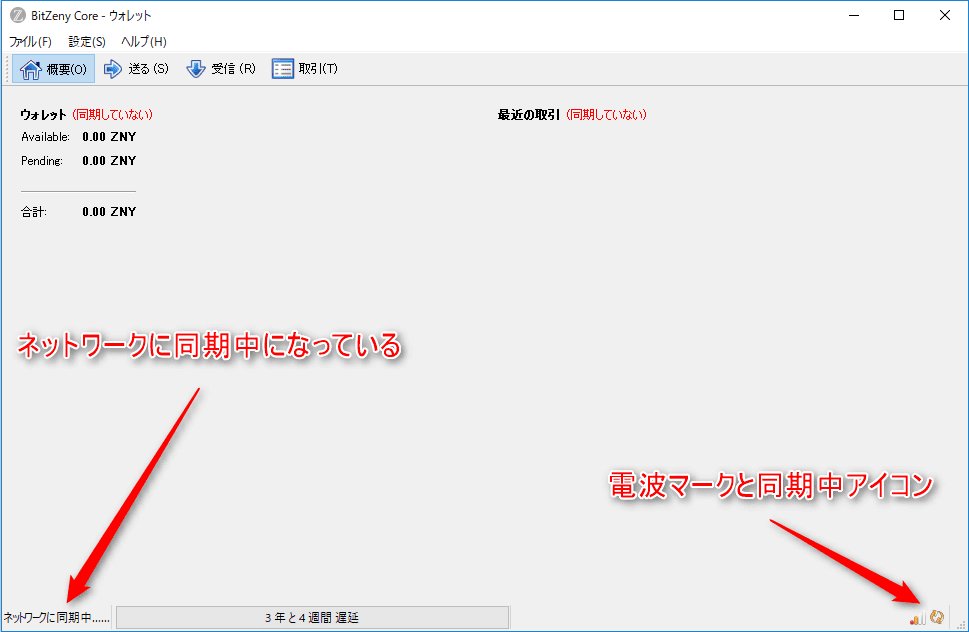969x632 pixels.
Task: Minimize the BitZeny Core window
Action: pyautogui.click(x=854, y=15)
